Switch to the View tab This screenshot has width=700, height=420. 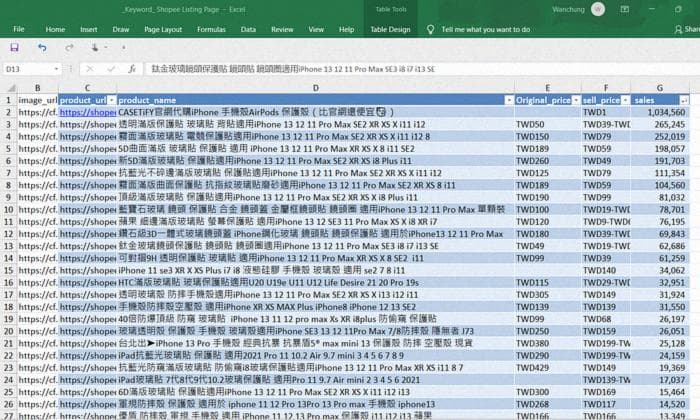(x=316, y=29)
